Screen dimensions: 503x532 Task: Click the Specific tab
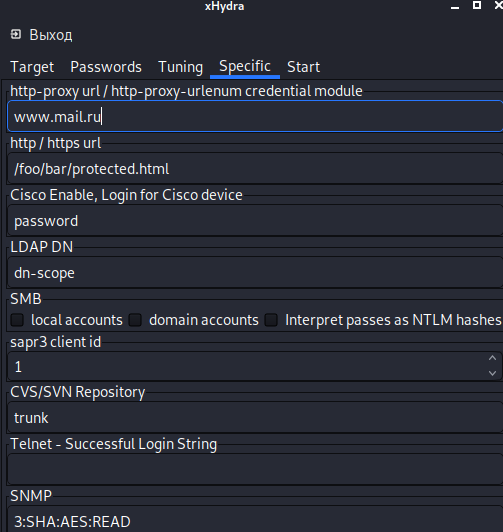[x=245, y=67]
